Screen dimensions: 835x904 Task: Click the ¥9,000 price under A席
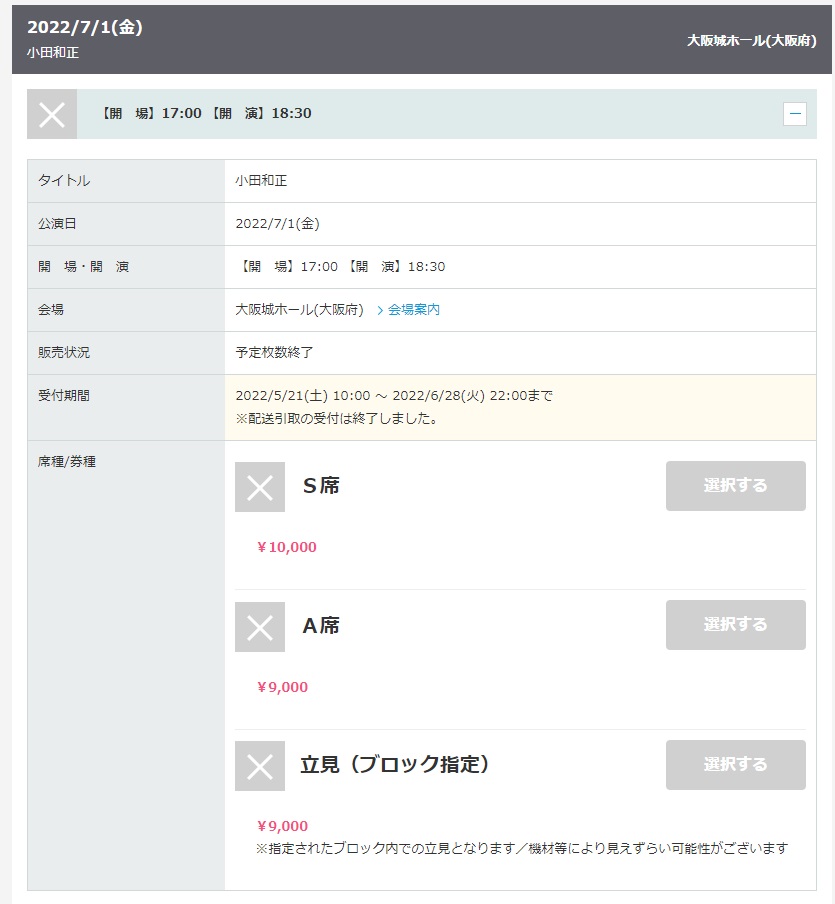[x=283, y=687]
